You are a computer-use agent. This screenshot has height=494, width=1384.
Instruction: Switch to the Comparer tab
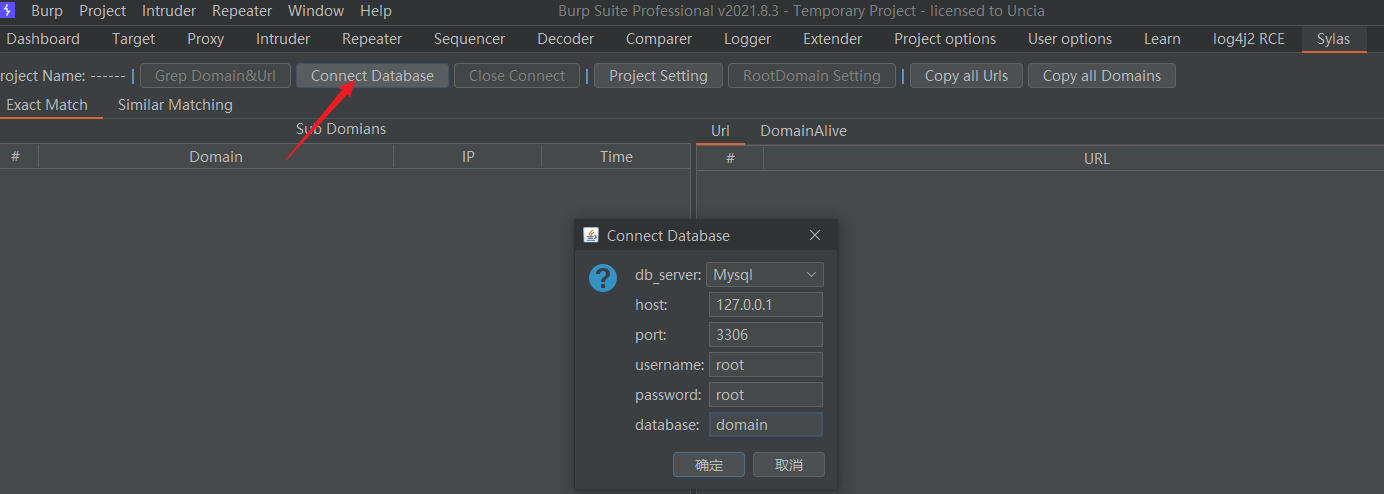coord(659,39)
